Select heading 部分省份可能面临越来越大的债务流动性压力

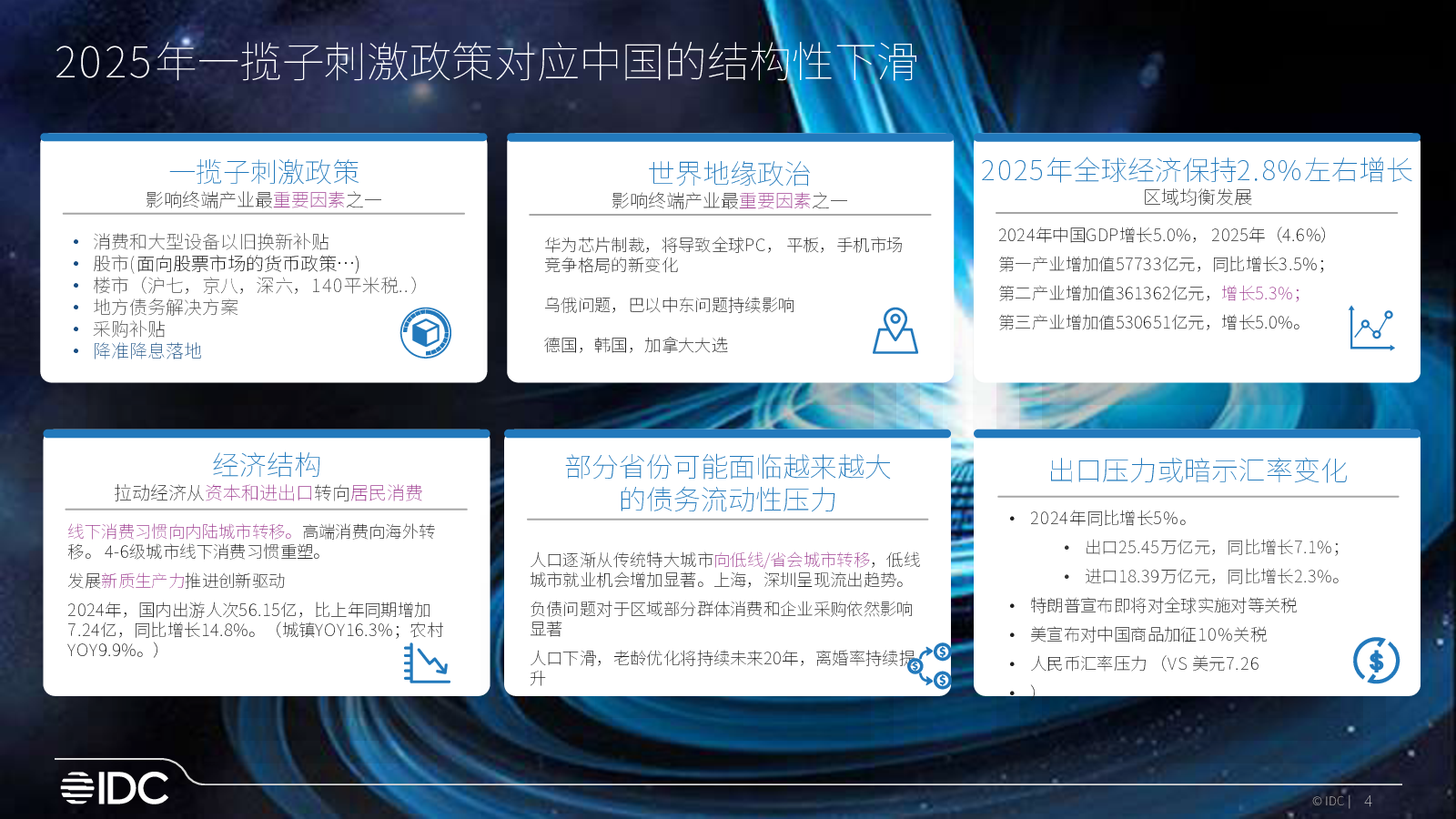pyautogui.click(x=728, y=483)
